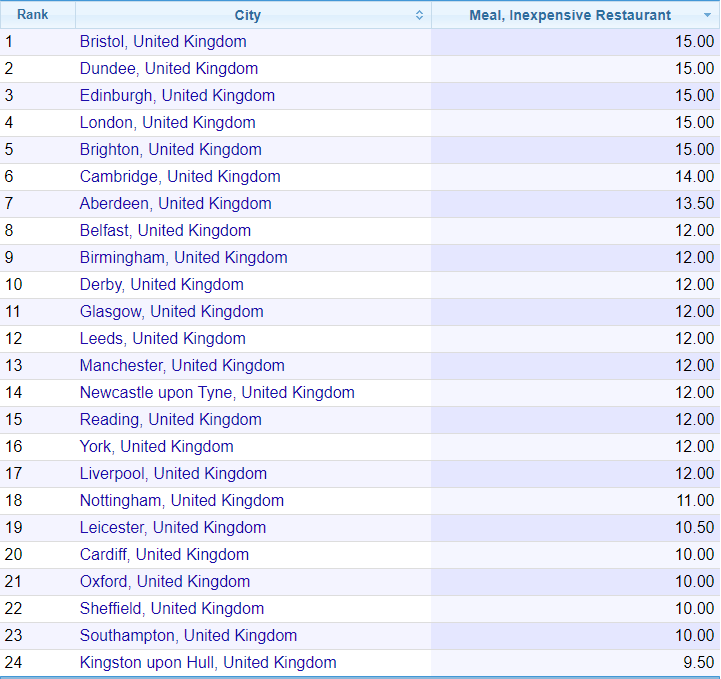The image size is (721, 679).
Task: Open Dundee, United Kingdom link
Action: pyautogui.click(x=169, y=69)
